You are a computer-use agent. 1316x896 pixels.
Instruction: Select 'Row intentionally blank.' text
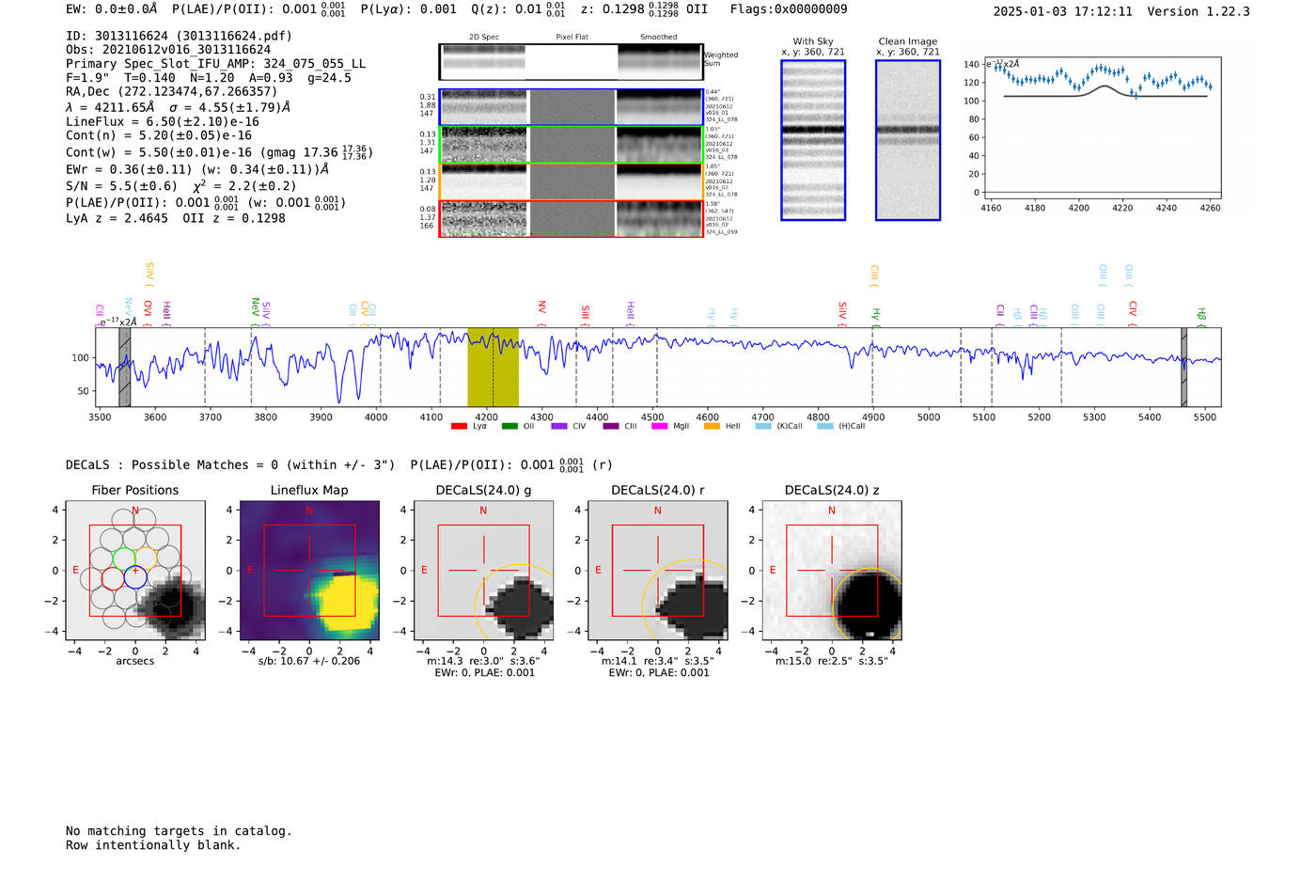click(x=153, y=845)
